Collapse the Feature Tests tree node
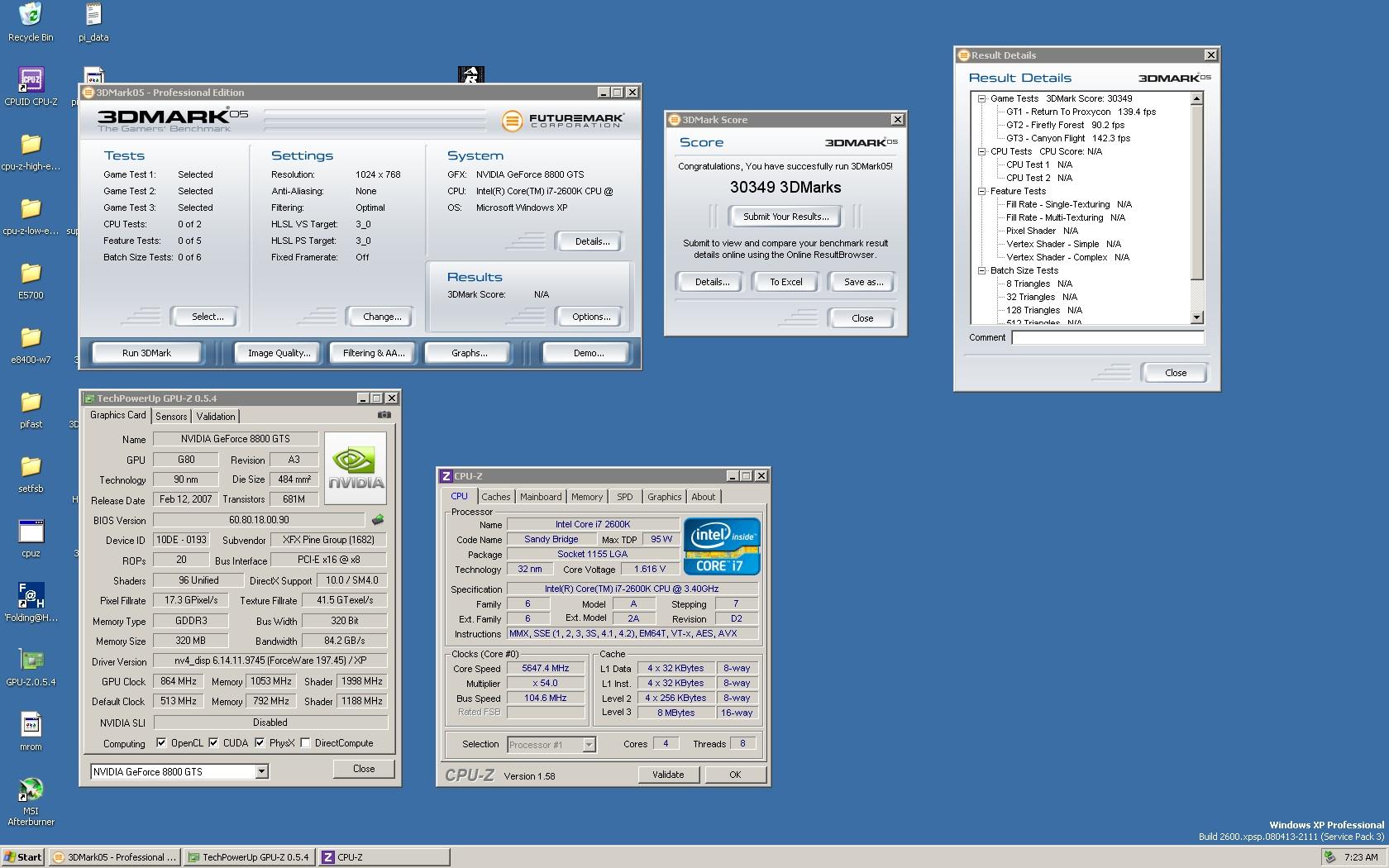This screenshot has height=868, width=1389. click(x=982, y=191)
